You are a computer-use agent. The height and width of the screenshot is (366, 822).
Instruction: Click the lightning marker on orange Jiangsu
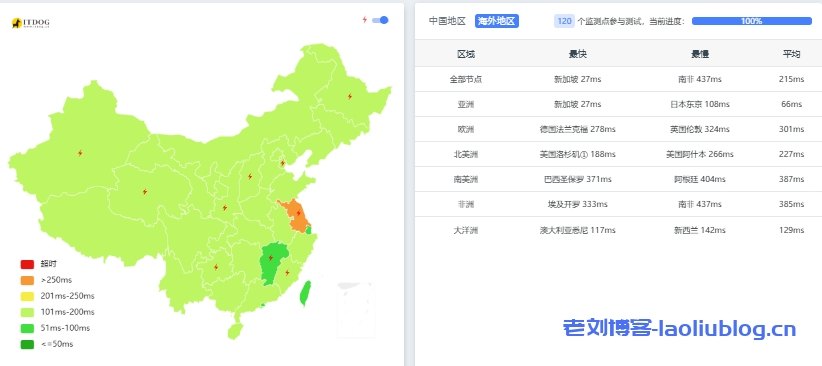298,213
